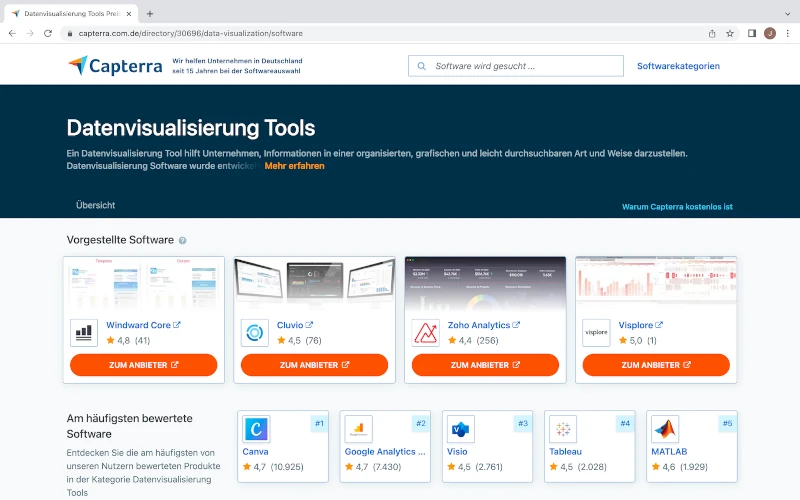Viewport: 800px width, 500px height.
Task: Open Warum Capterra kostenlos ist link
Action: pyautogui.click(x=677, y=207)
